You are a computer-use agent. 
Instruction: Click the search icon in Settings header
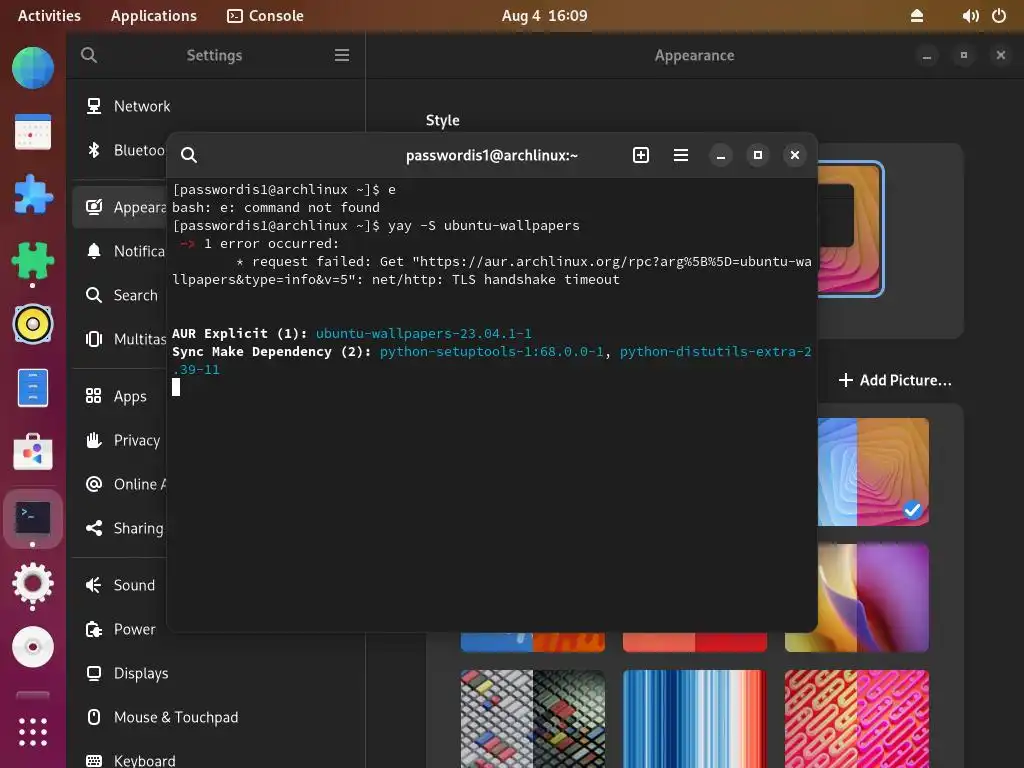89,56
